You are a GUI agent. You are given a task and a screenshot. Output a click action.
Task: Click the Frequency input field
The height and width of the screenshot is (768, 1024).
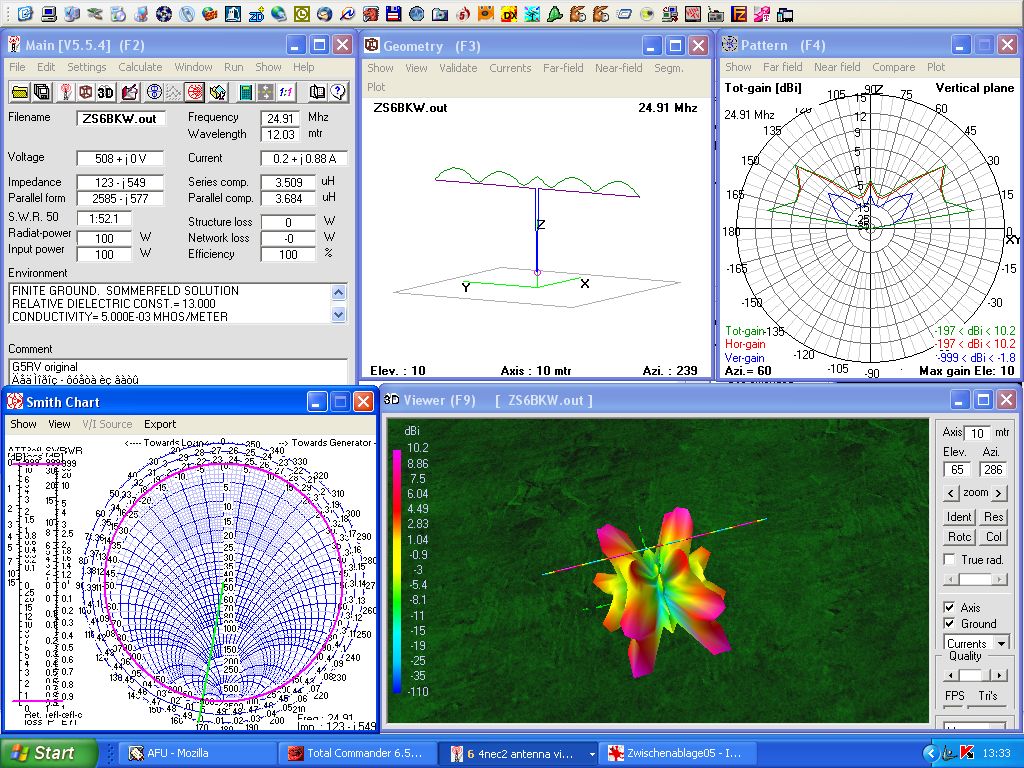(280, 118)
